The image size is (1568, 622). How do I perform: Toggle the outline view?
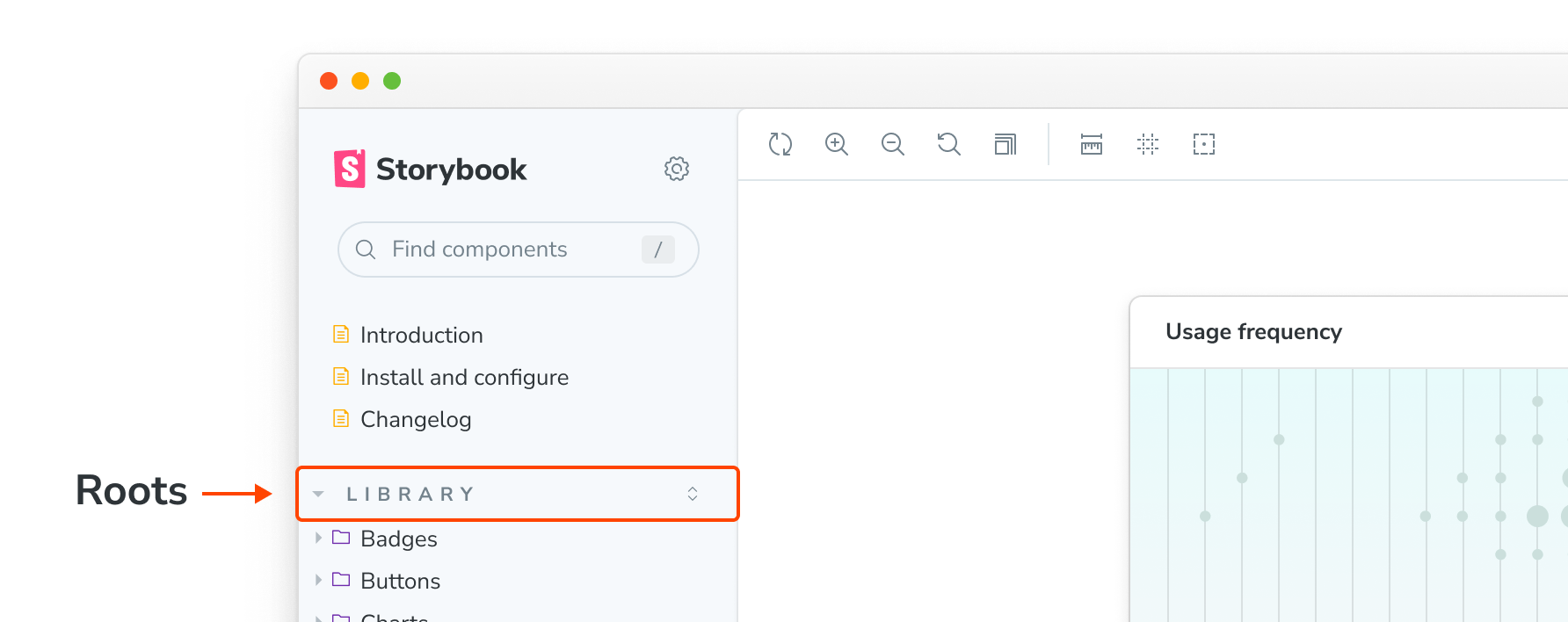coord(1204,144)
